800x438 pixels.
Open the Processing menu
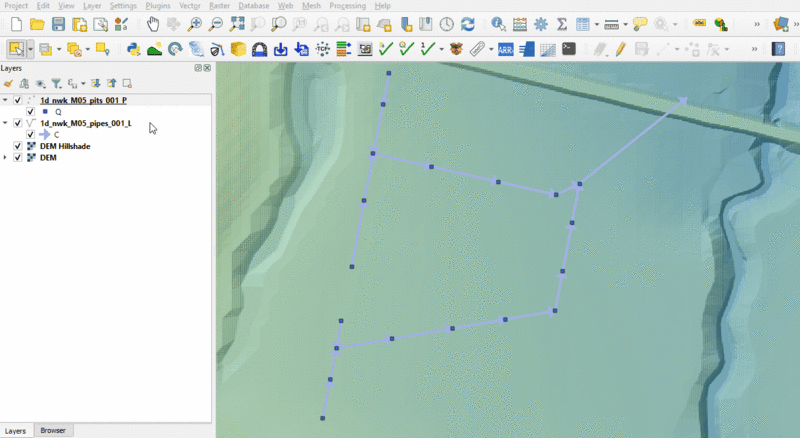pyautogui.click(x=347, y=6)
